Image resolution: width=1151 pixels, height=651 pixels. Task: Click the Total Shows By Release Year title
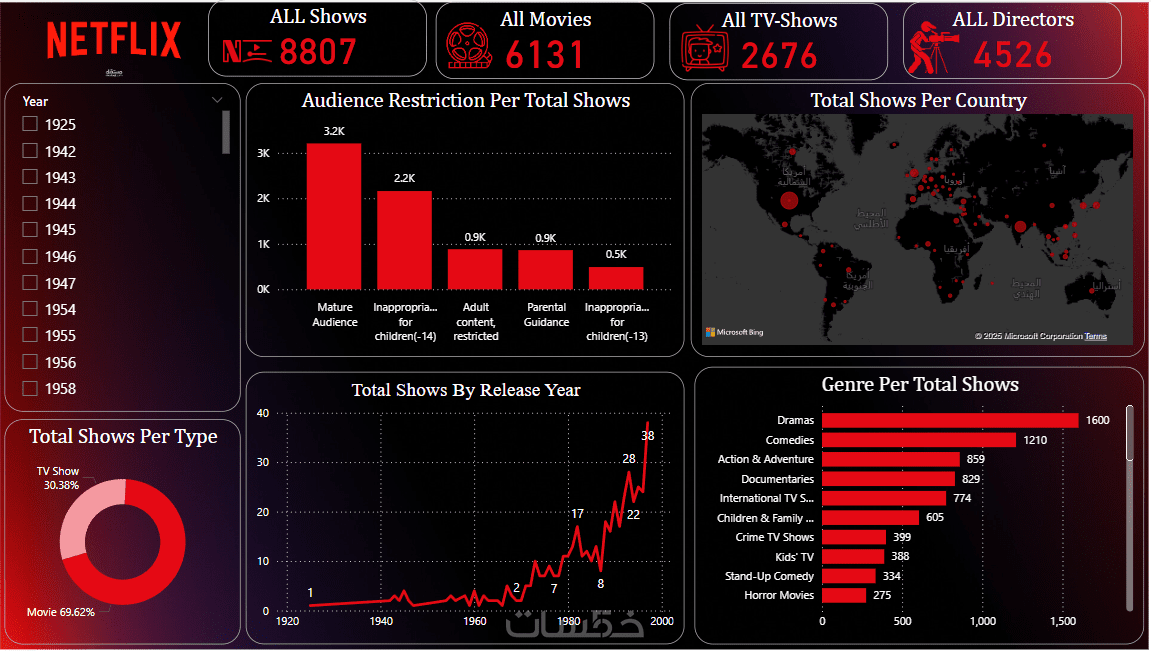coord(466,390)
